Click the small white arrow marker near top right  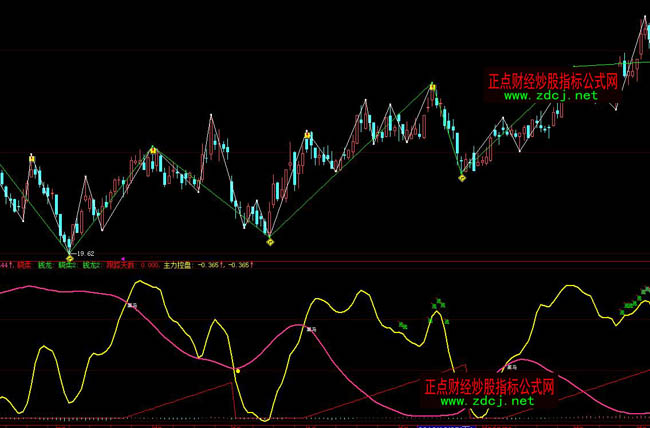coord(615,106)
